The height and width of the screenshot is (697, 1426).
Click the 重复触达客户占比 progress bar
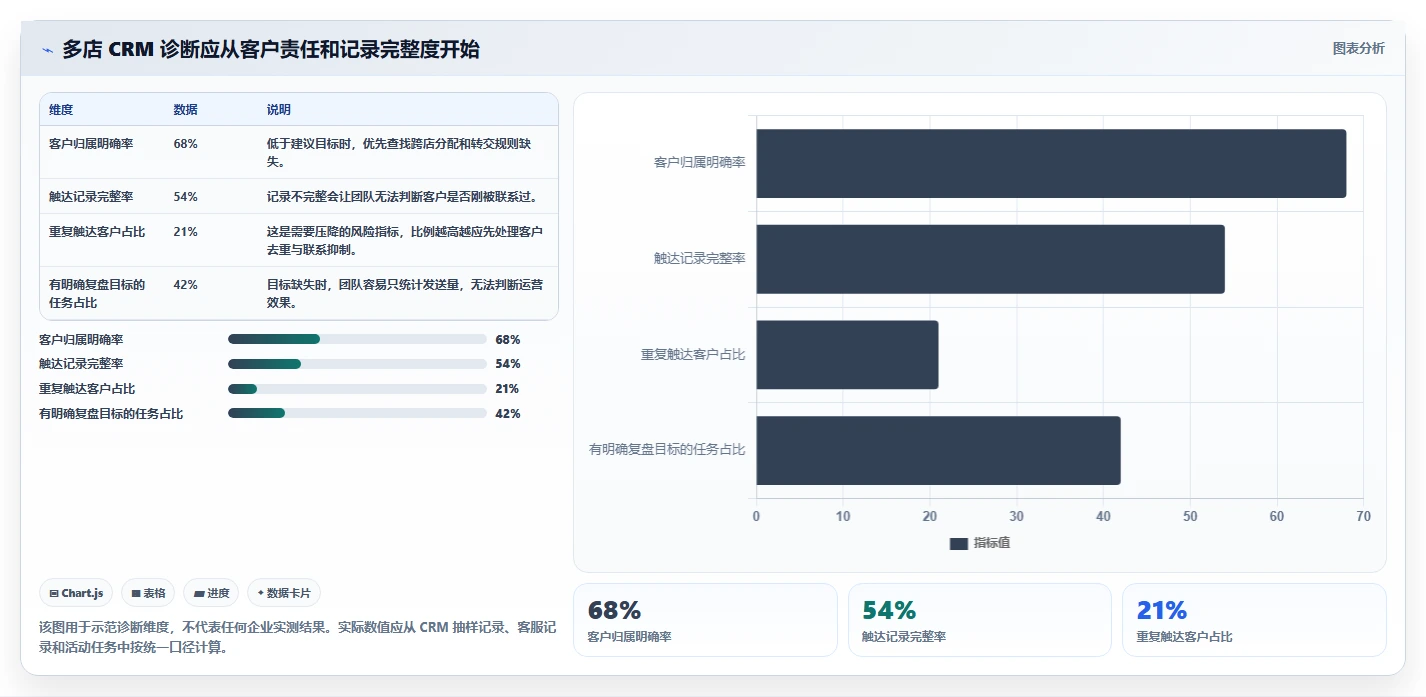tap(357, 389)
